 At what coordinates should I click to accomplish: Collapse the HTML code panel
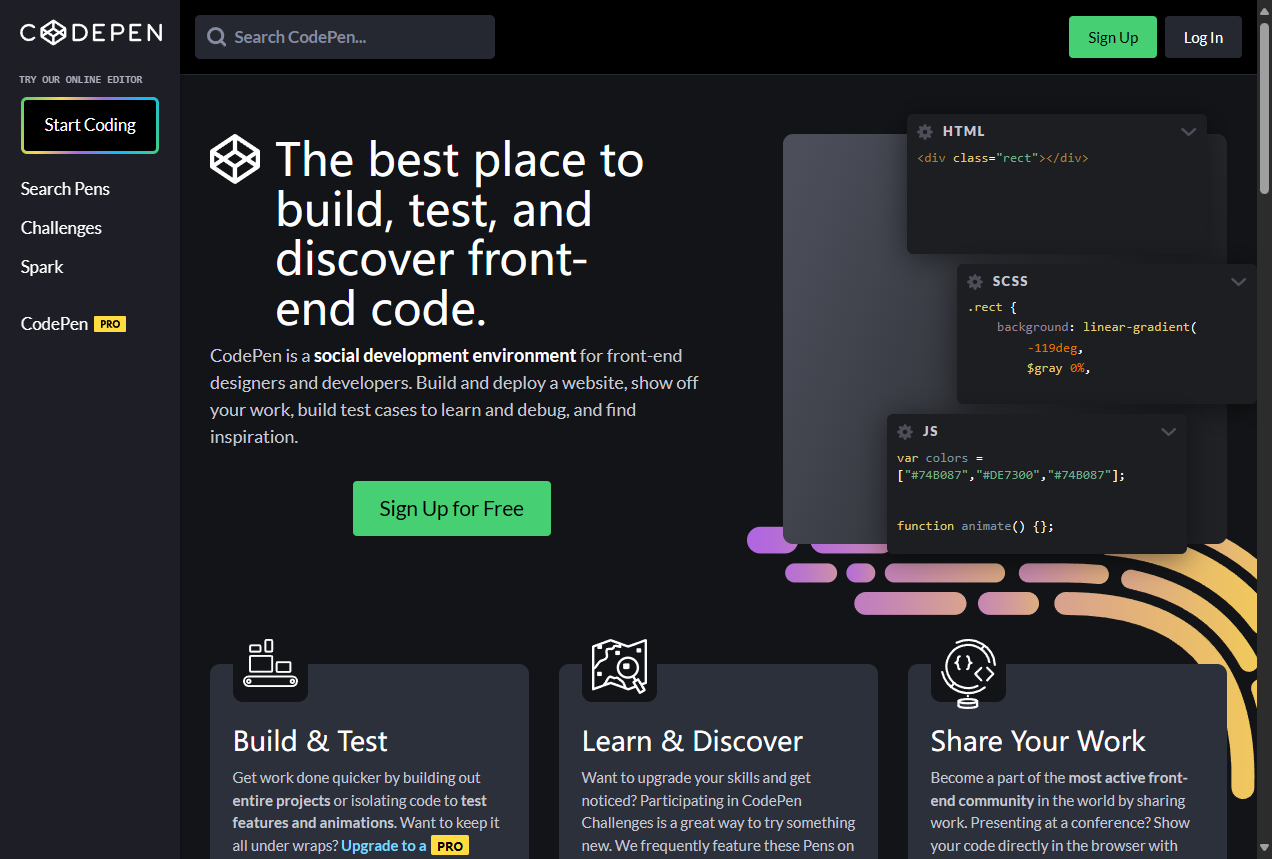coord(1189,131)
